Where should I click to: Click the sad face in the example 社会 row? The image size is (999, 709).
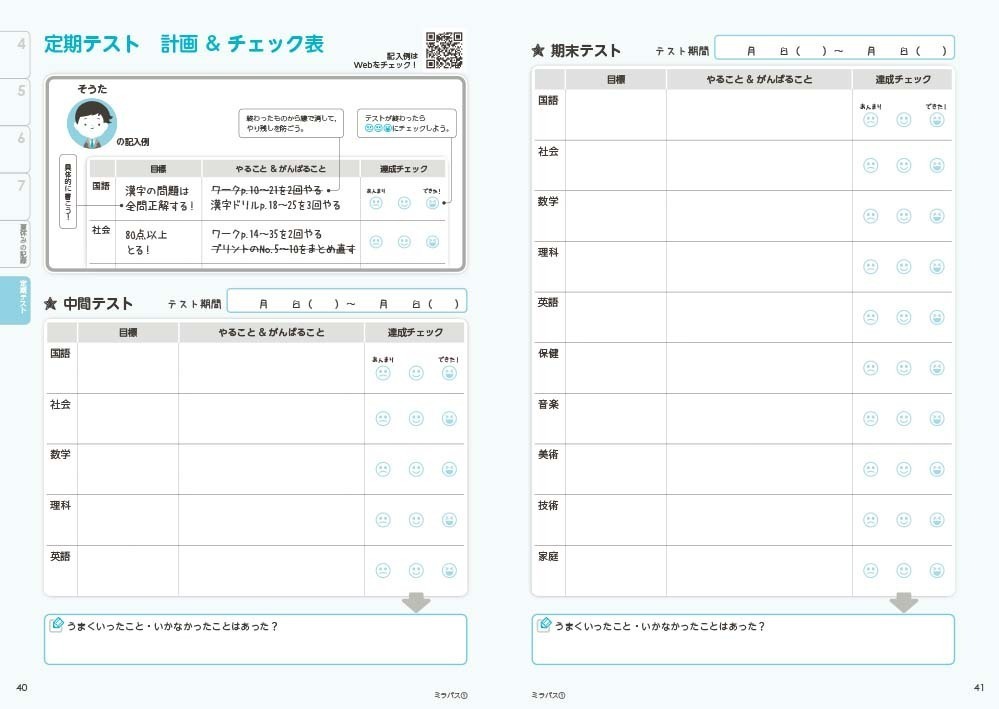tap(376, 242)
